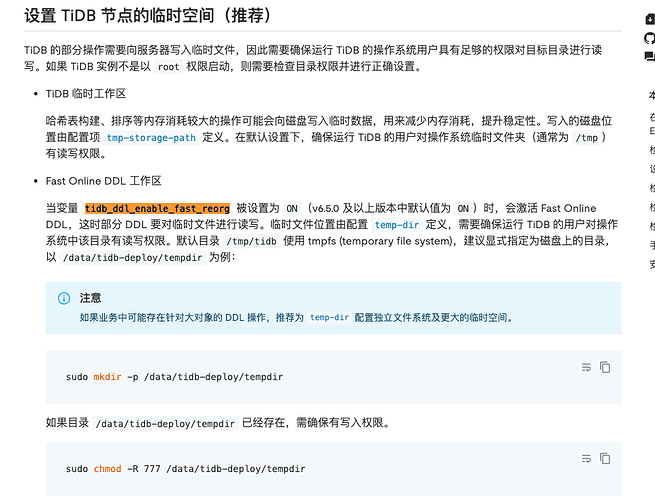This screenshot has height=499, width=655.
Task: Open the temp-dir link after 临时文件位置由配置
Action: pos(396,225)
